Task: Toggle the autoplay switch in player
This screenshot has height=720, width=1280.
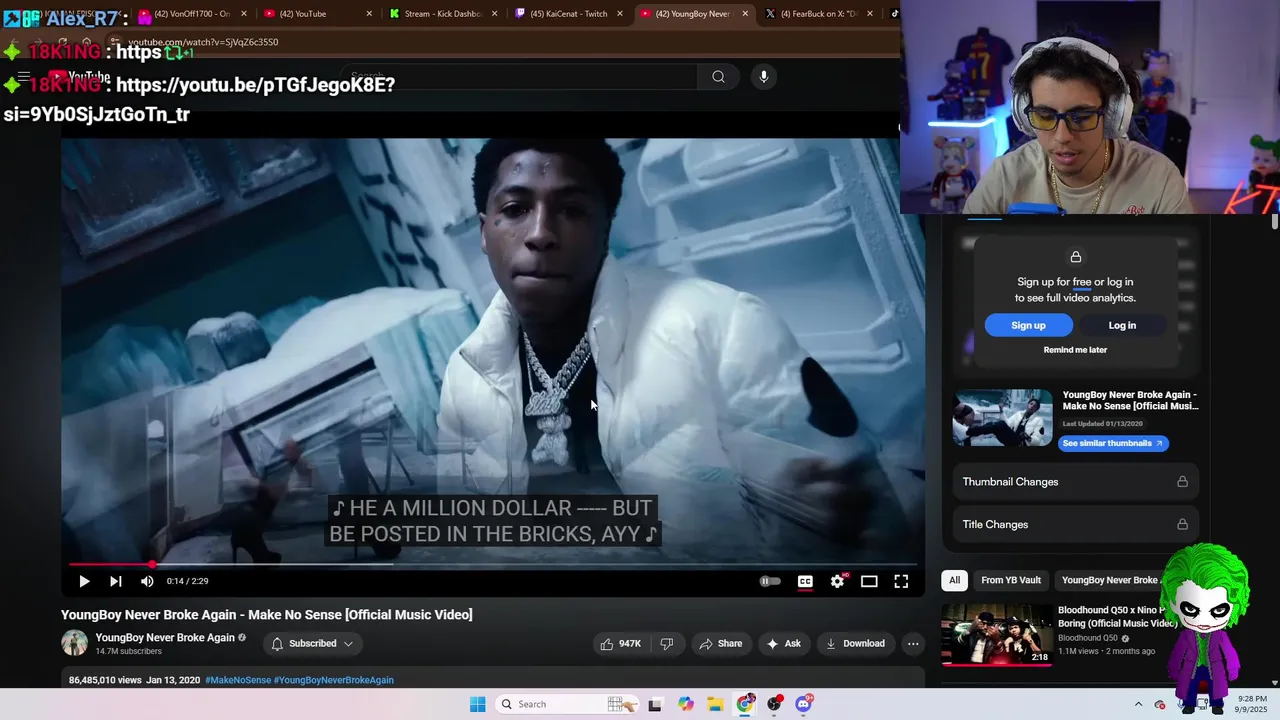Action: click(x=770, y=581)
